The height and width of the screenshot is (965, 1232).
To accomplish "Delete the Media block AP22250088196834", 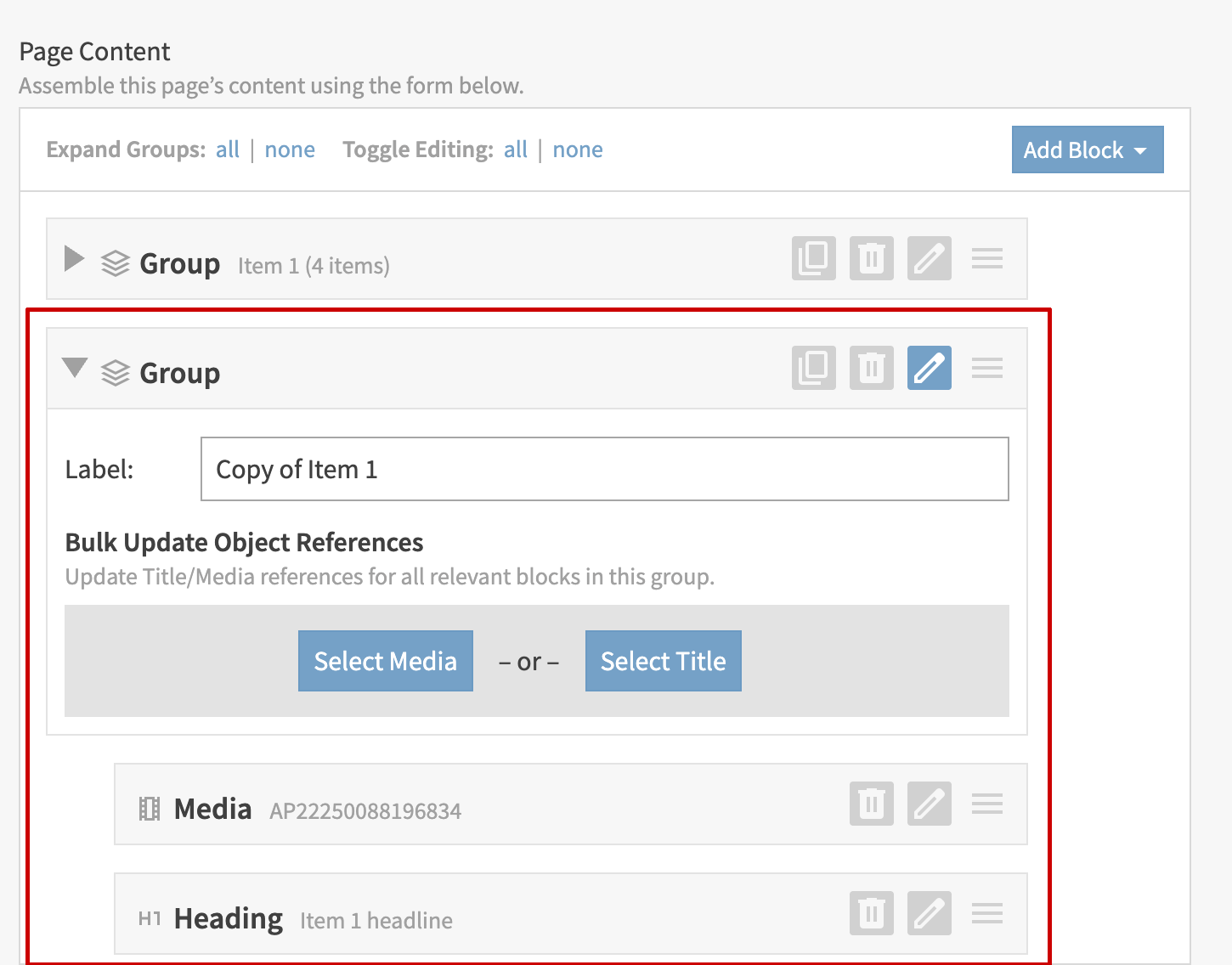I will [x=871, y=804].
